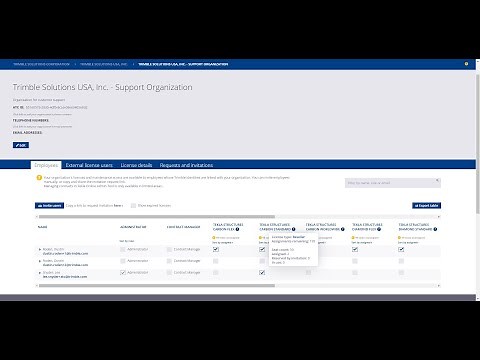The image size is (480, 360).
Task: Check Carbon Flex license for Snyder, Lee
Action: (x=216, y=273)
